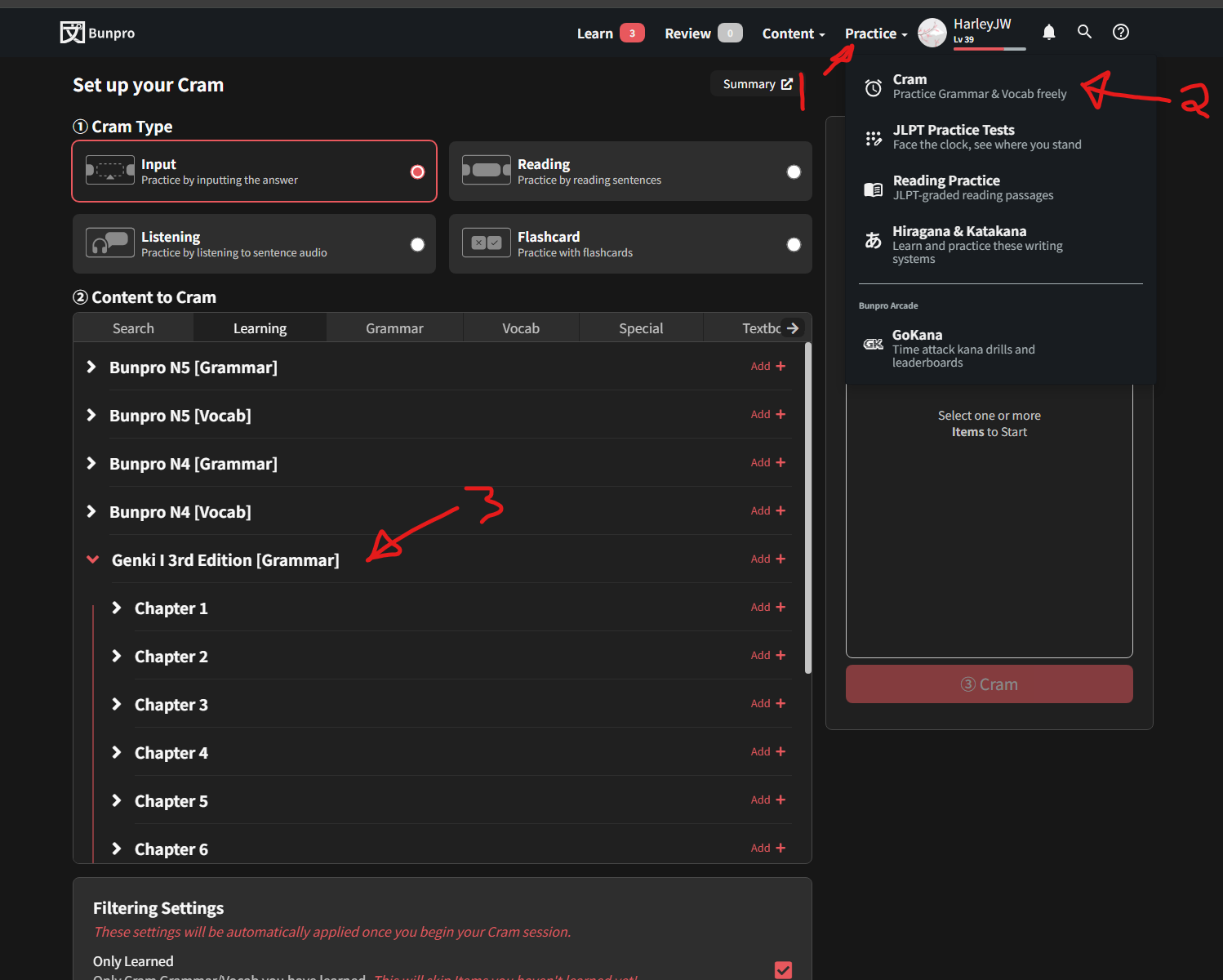Toggle the Only Learned checkbox
Screen dimensions: 1223x980
[x=783, y=969]
